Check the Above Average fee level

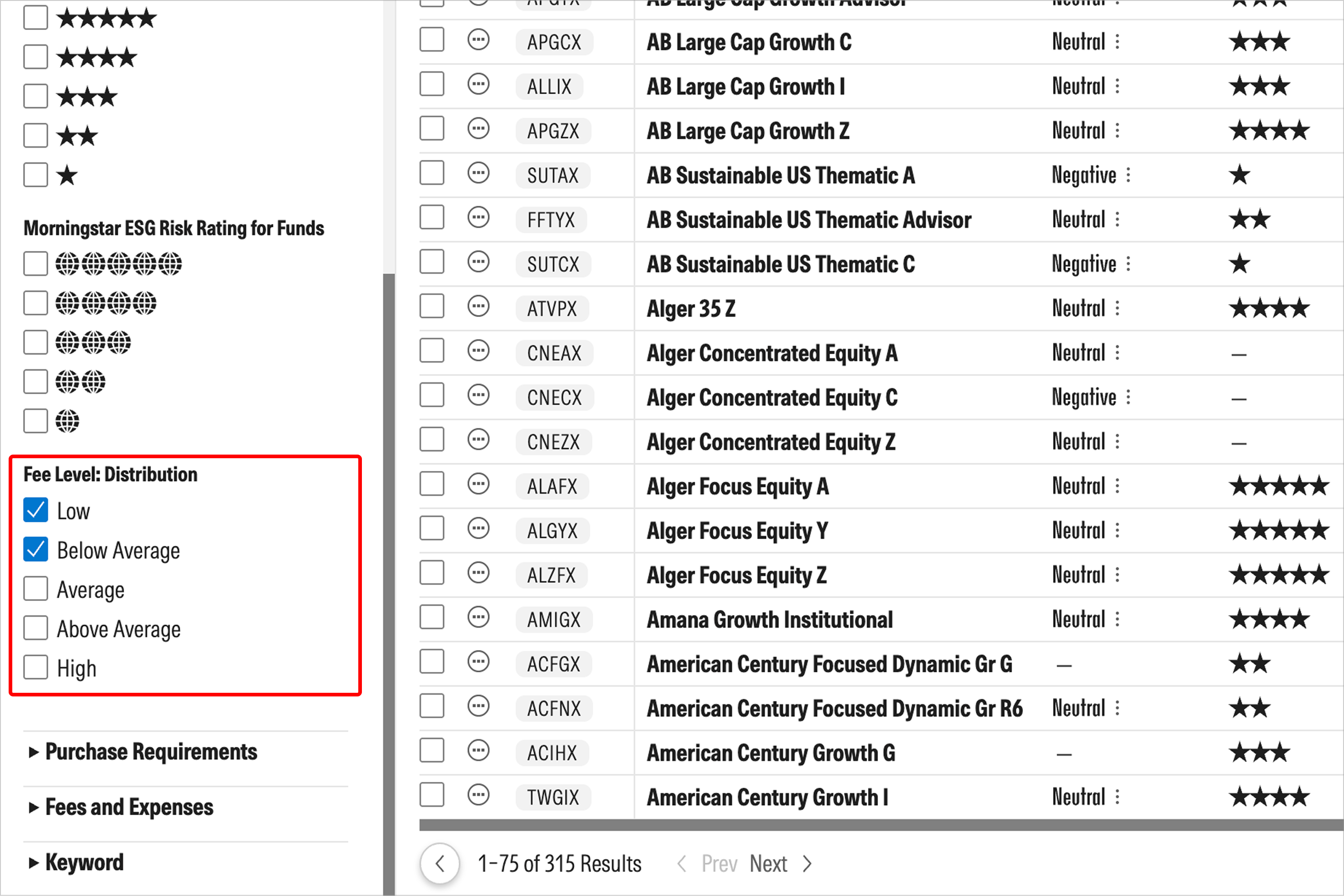coord(35,629)
